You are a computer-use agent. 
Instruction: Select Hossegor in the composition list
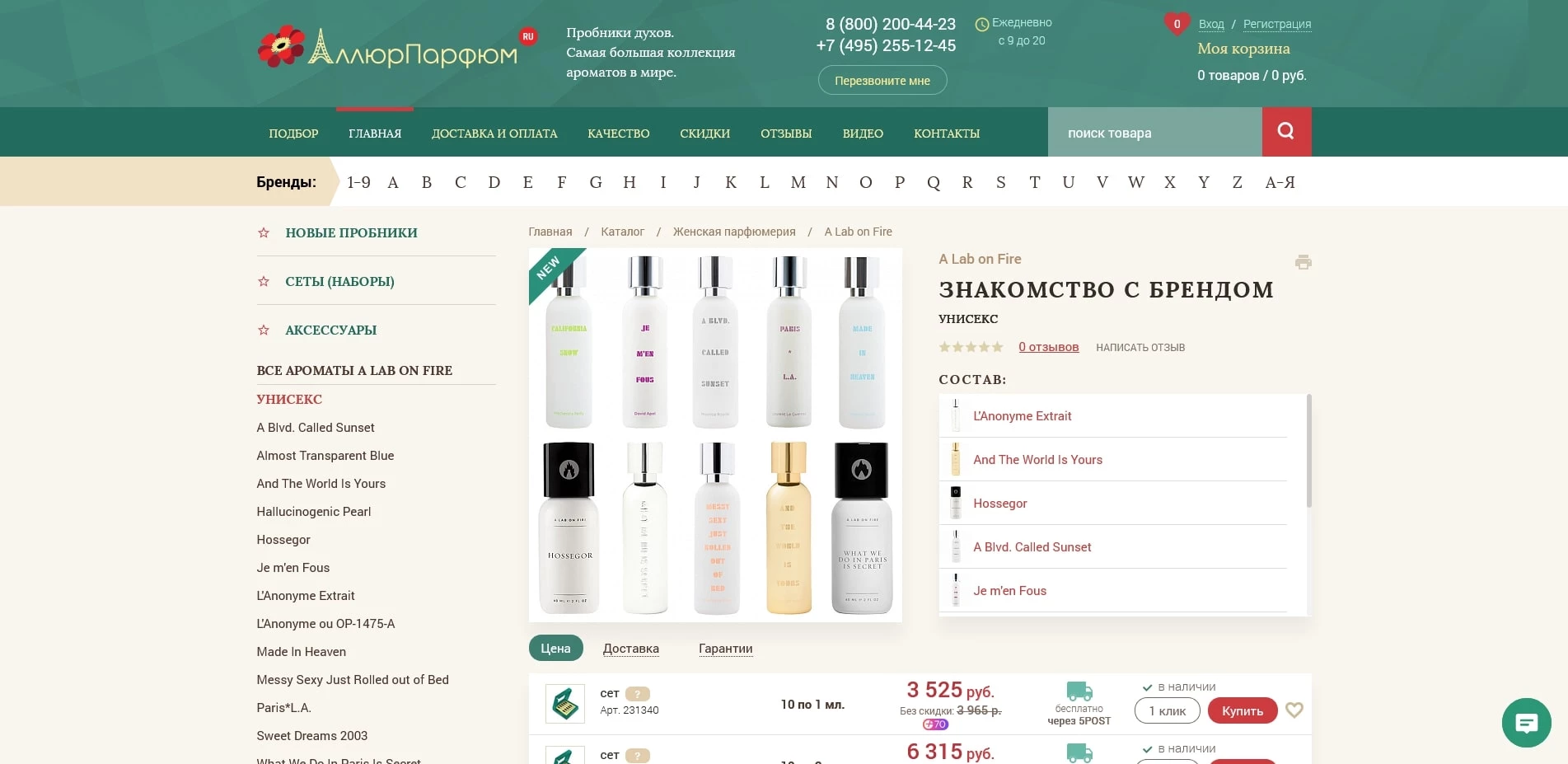(x=1000, y=504)
